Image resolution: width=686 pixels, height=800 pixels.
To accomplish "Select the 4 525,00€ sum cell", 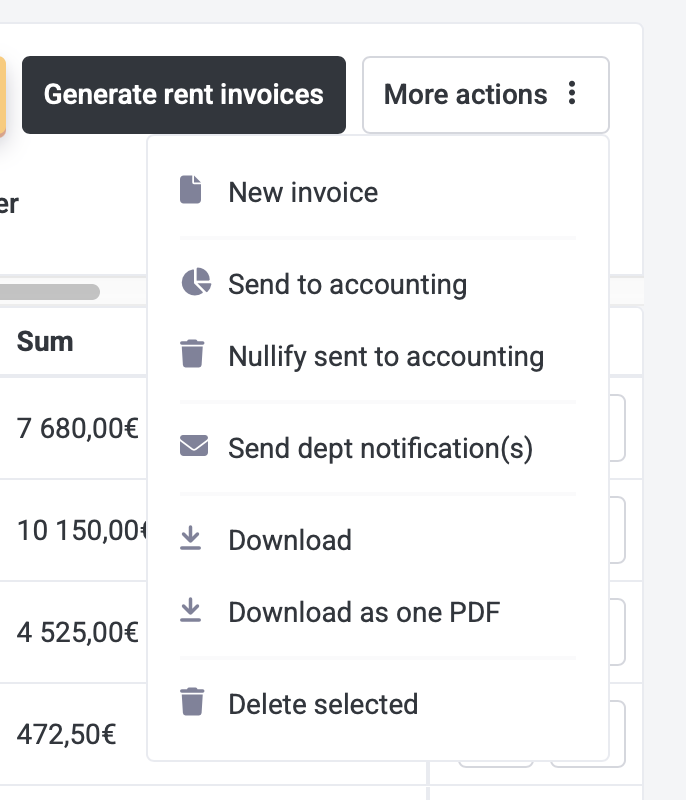I will click(x=77, y=632).
